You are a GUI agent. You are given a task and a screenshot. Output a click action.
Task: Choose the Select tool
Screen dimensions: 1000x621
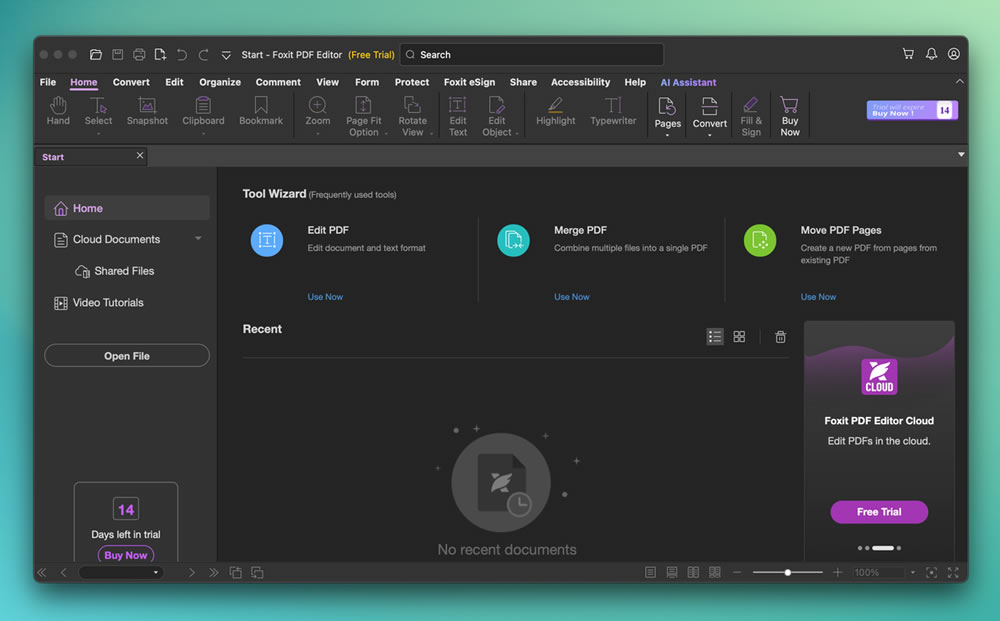coord(98,111)
